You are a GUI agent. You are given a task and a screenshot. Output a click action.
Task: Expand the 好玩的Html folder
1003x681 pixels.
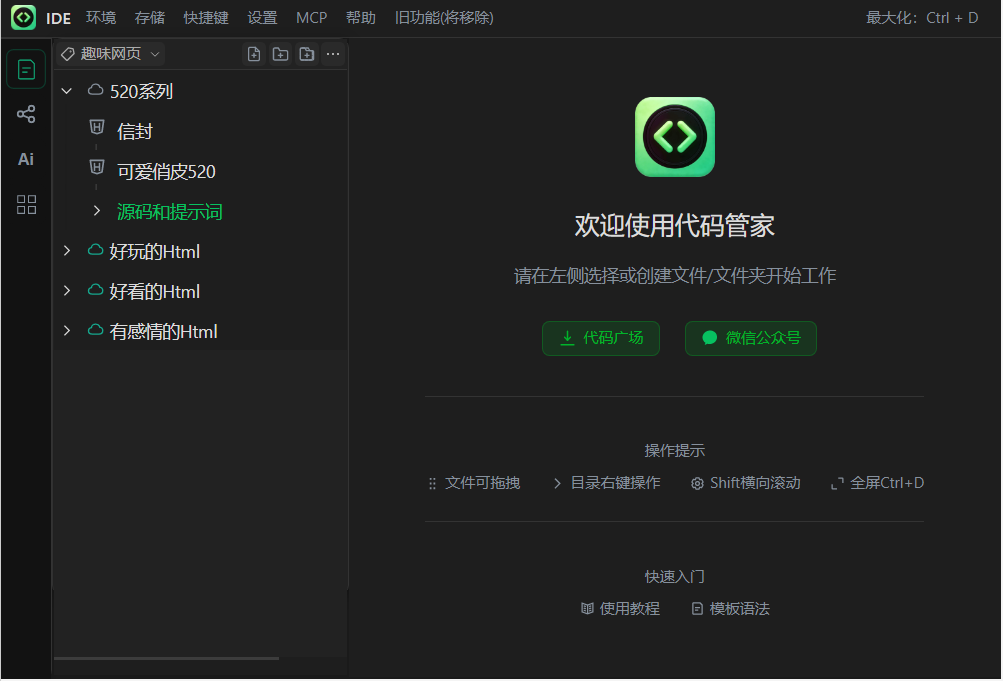(67, 251)
